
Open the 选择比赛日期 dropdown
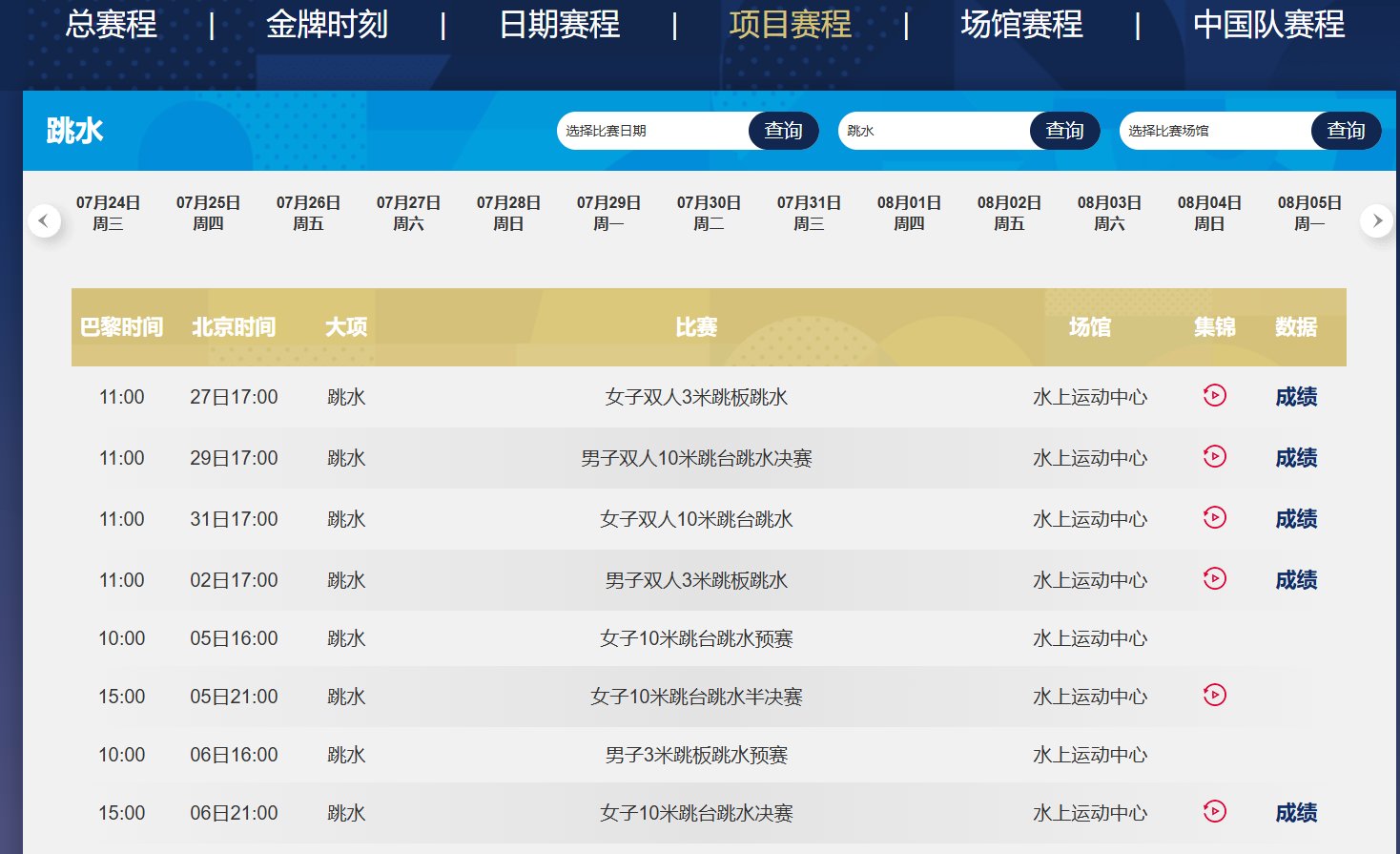click(653, 131)
